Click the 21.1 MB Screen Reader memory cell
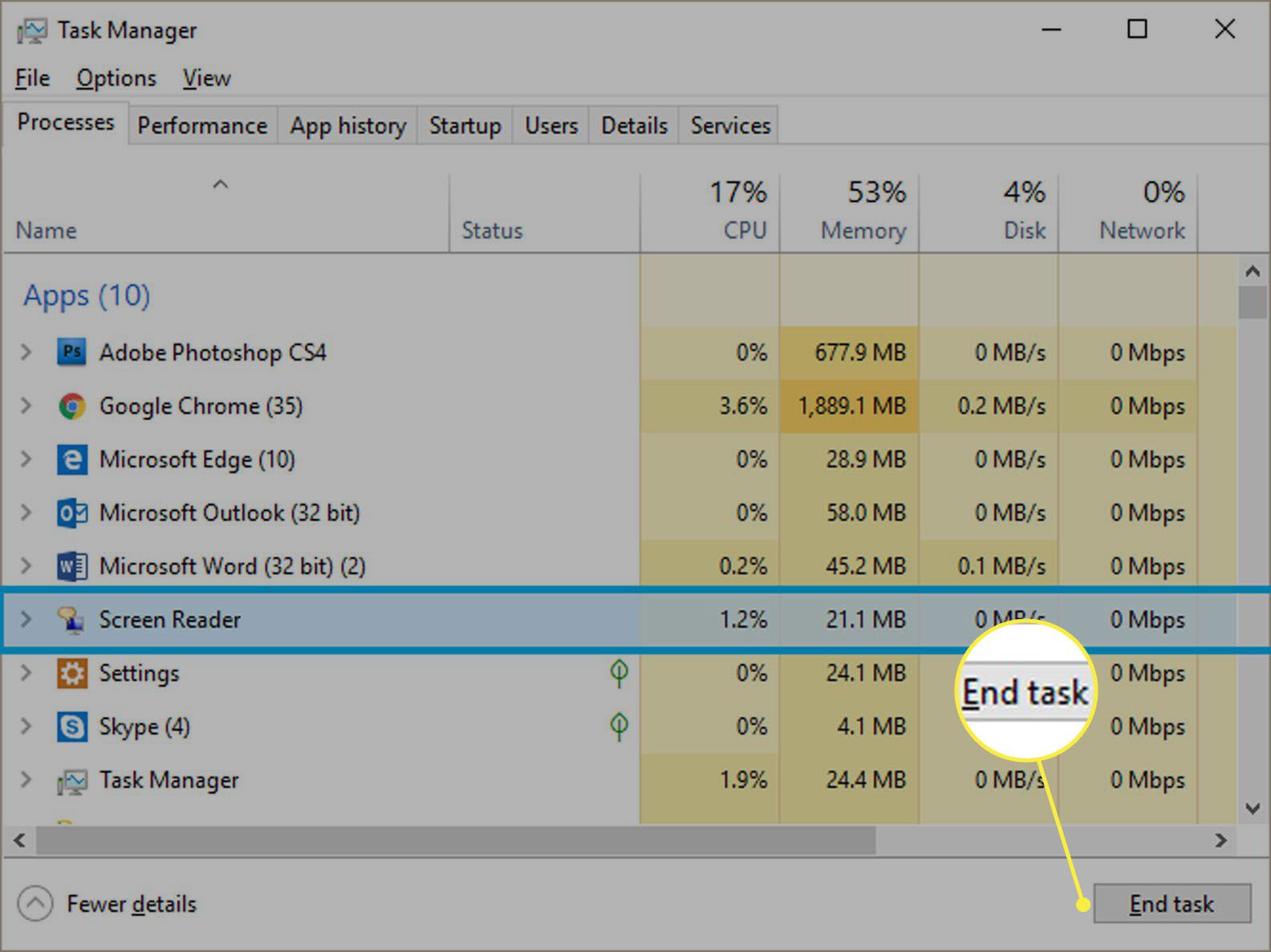 coord(849,619)
